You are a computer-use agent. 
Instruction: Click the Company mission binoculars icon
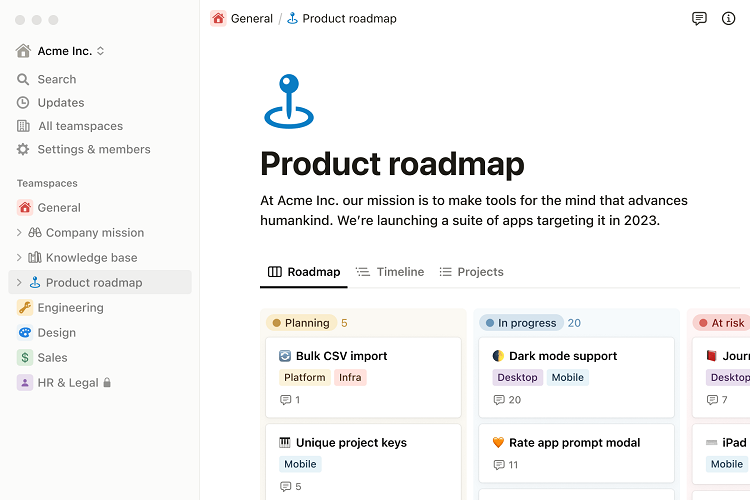coord(35,233)
